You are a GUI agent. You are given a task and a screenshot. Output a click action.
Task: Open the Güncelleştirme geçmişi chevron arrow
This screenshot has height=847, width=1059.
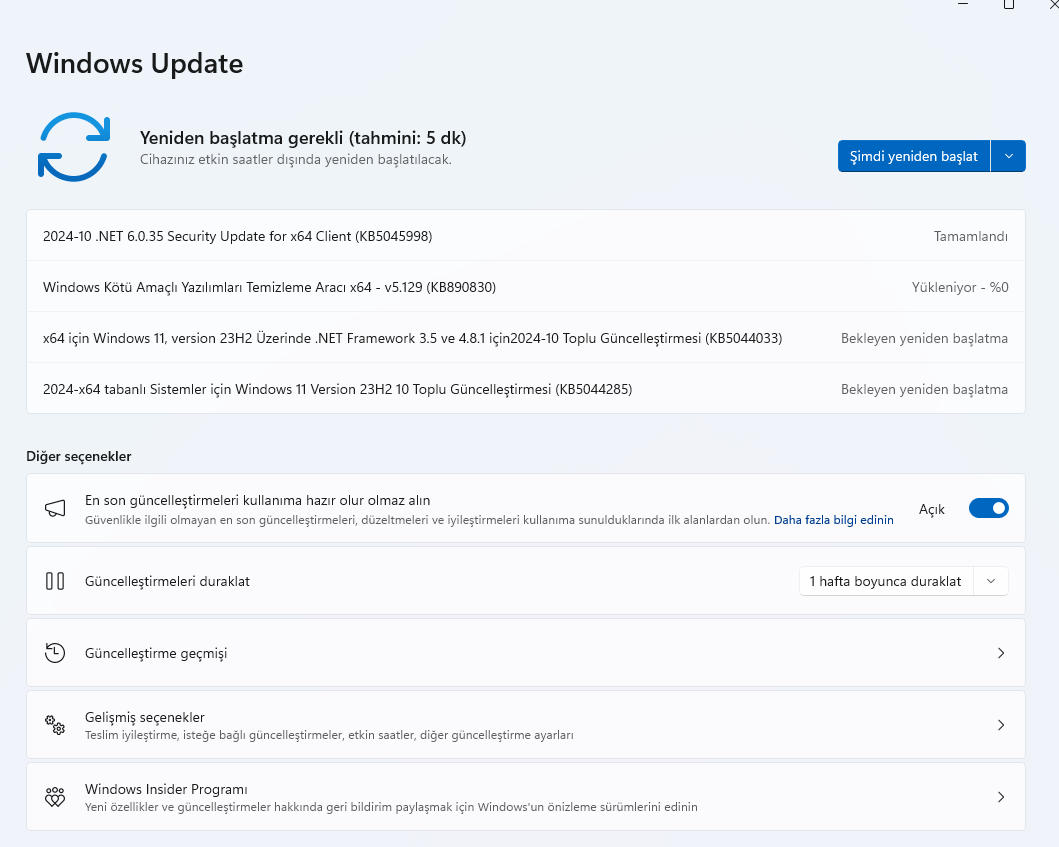coord(1001,653)
